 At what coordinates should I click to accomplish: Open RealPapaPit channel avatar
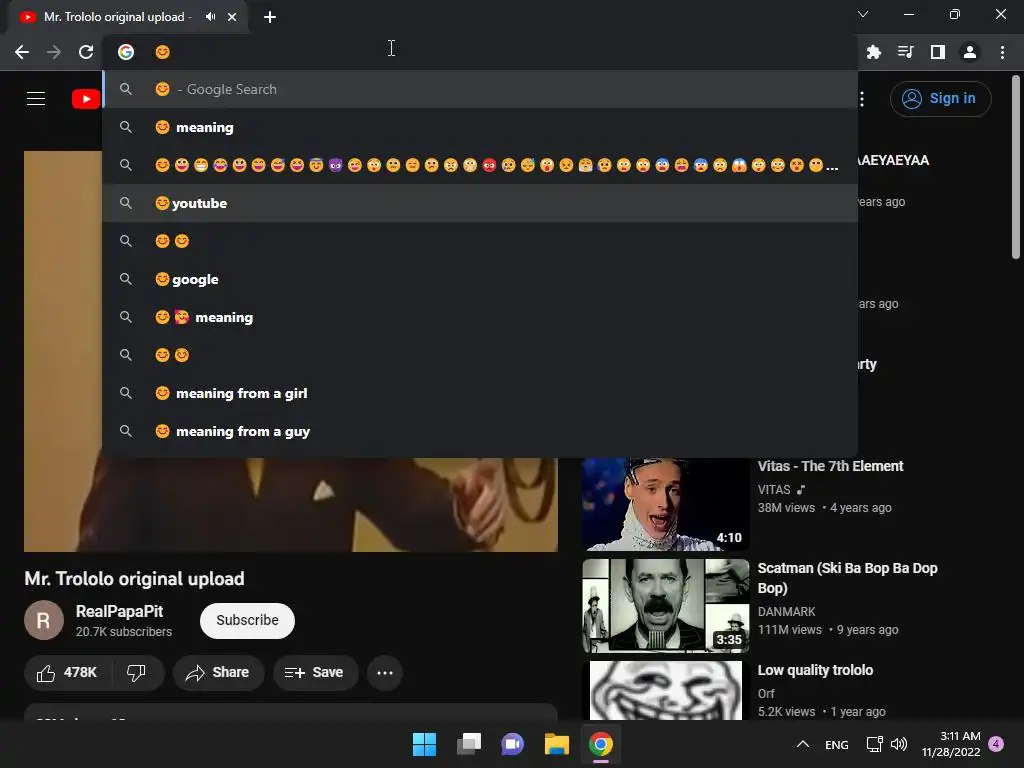(44, 620)
